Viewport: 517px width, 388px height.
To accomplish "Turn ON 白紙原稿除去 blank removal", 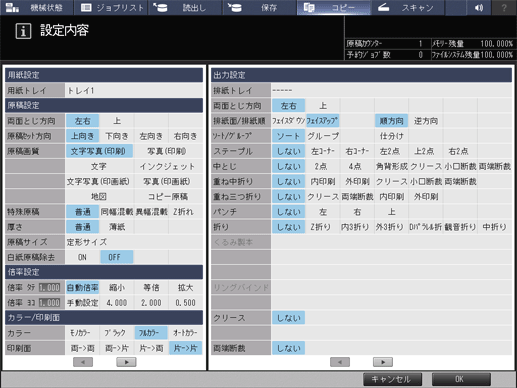I will pyautogui.click(x=82, y=257).
